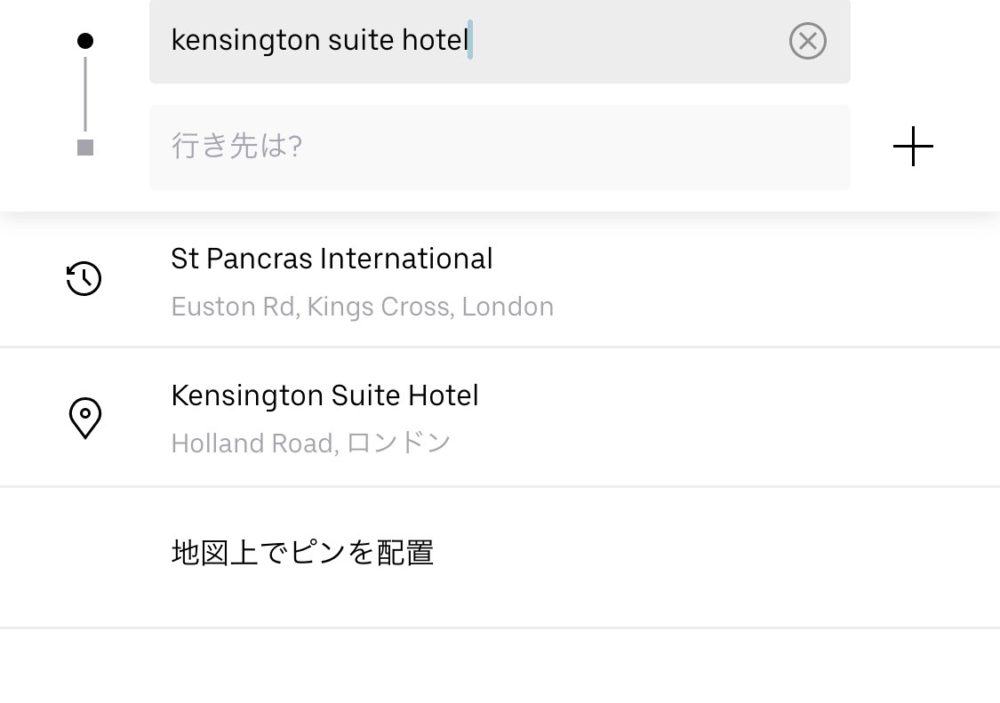Click the "Holland Road, ロンドン" address line
This screenshot has height=703, width=1000.
[311, 443]
